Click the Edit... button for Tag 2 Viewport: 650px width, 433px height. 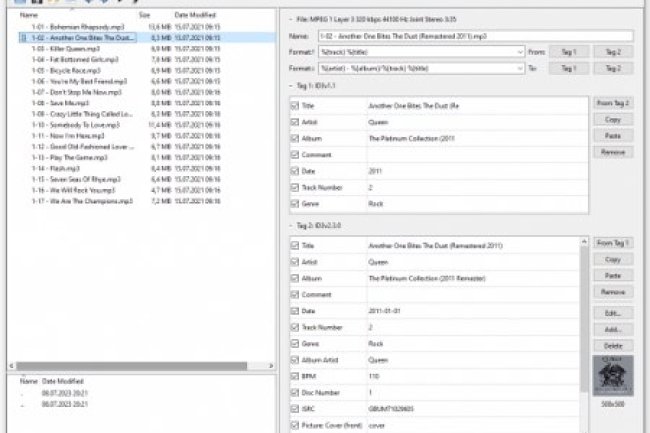(x=613, y=313)
